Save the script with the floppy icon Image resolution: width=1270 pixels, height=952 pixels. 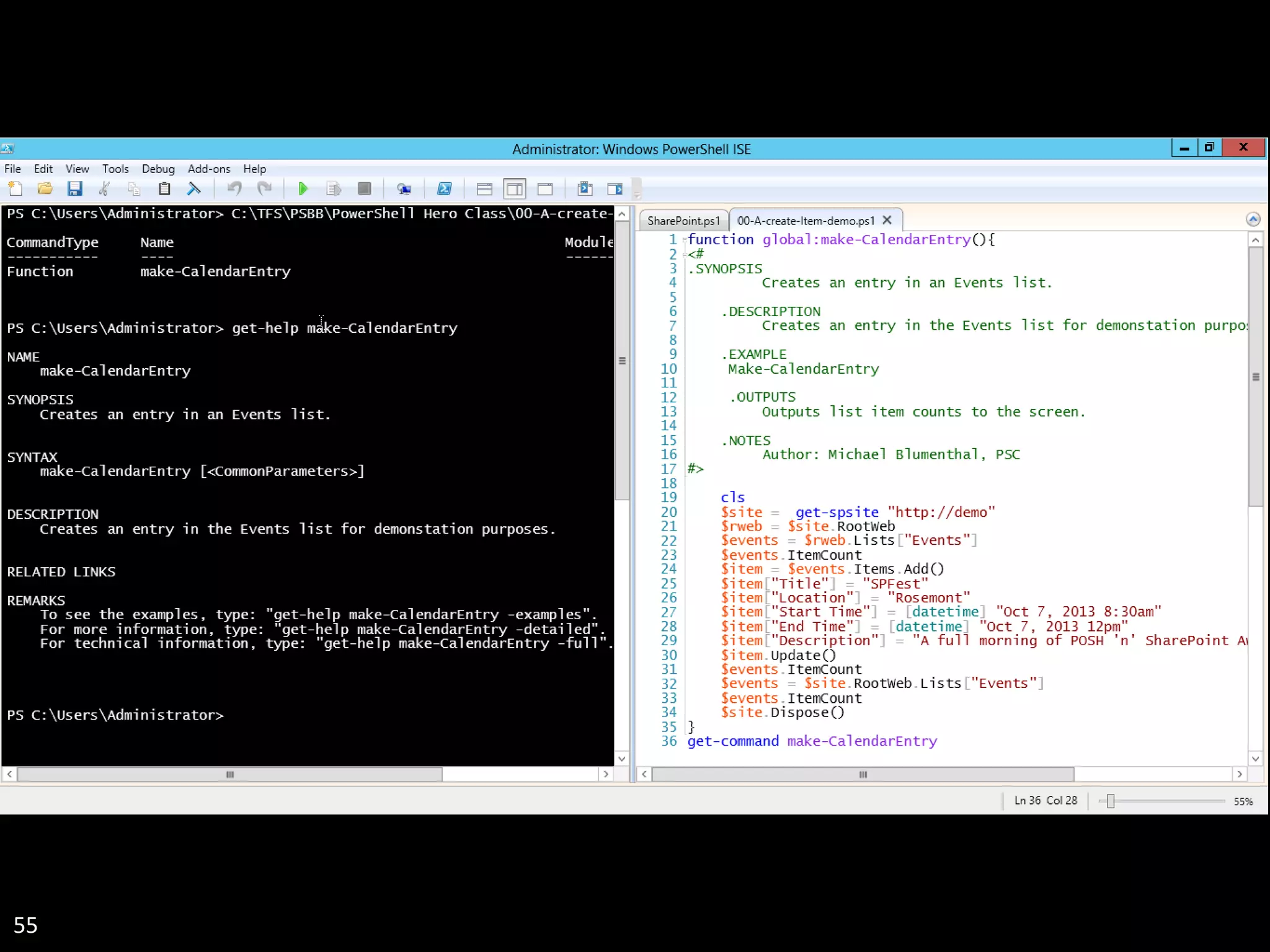[x=75, y=188]
